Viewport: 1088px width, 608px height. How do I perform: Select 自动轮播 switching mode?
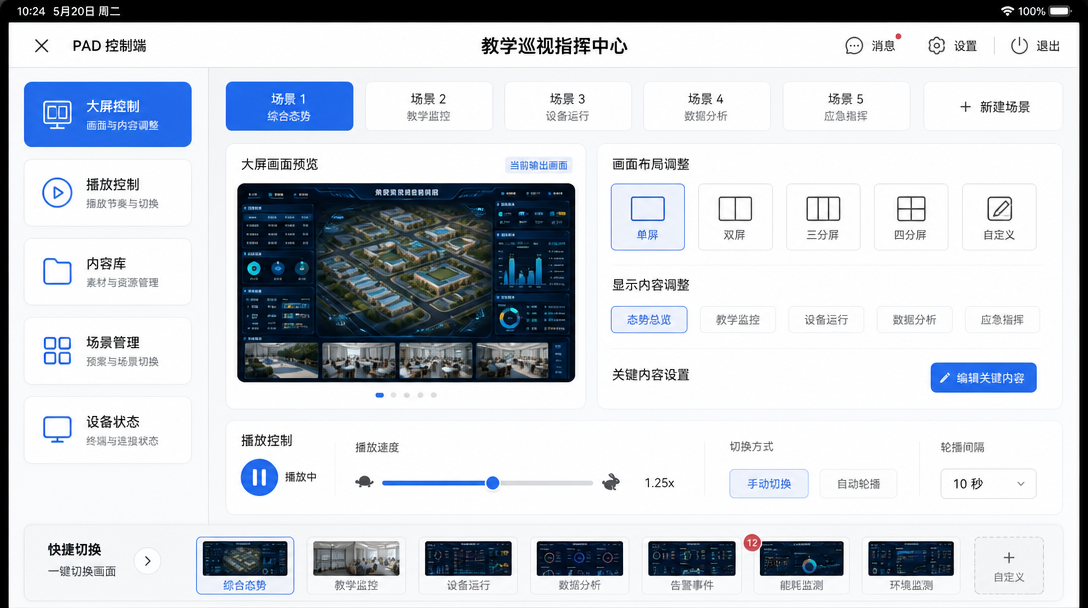[858, 484]
